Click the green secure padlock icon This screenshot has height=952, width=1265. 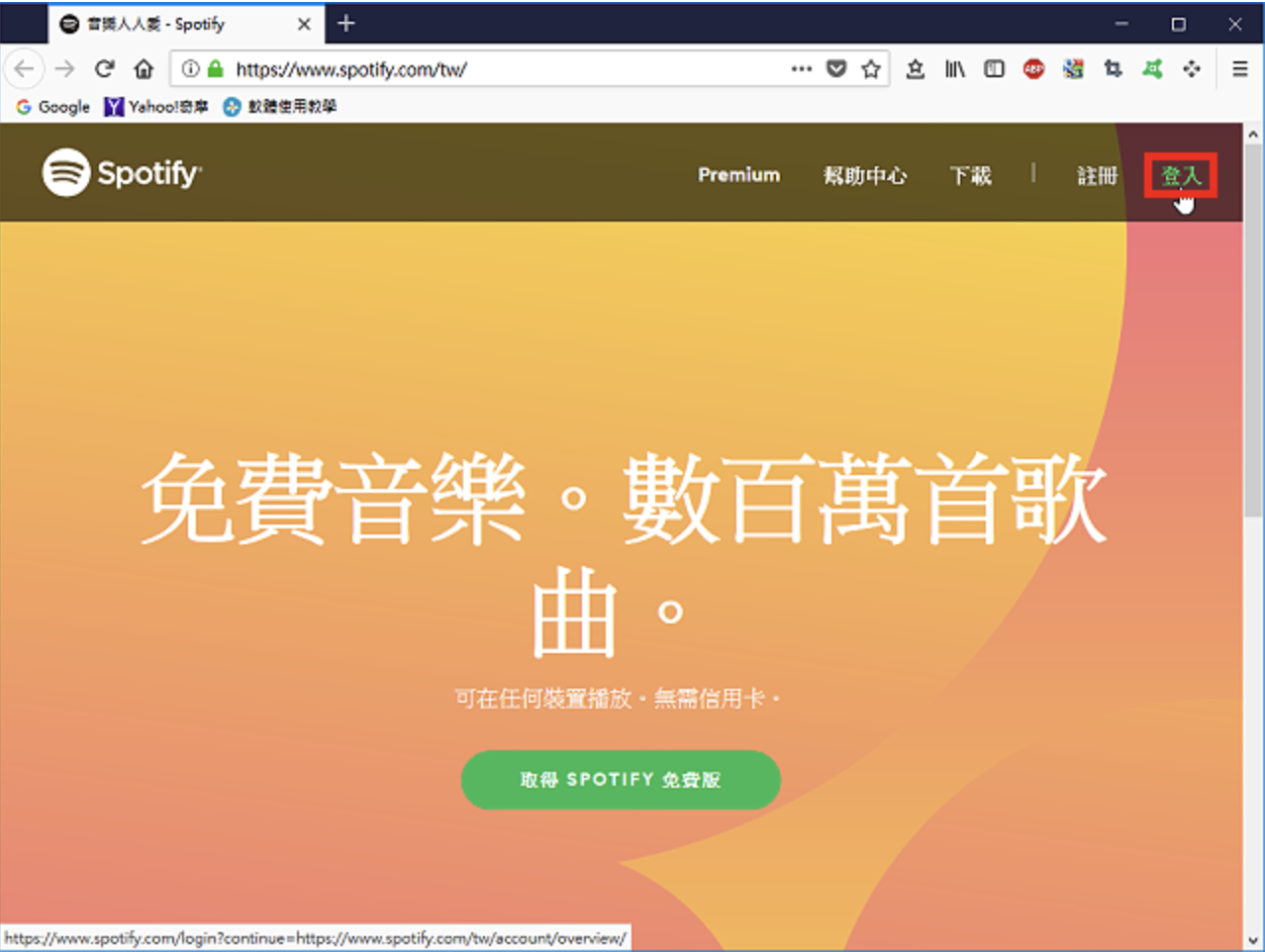[x=215, y=68]
